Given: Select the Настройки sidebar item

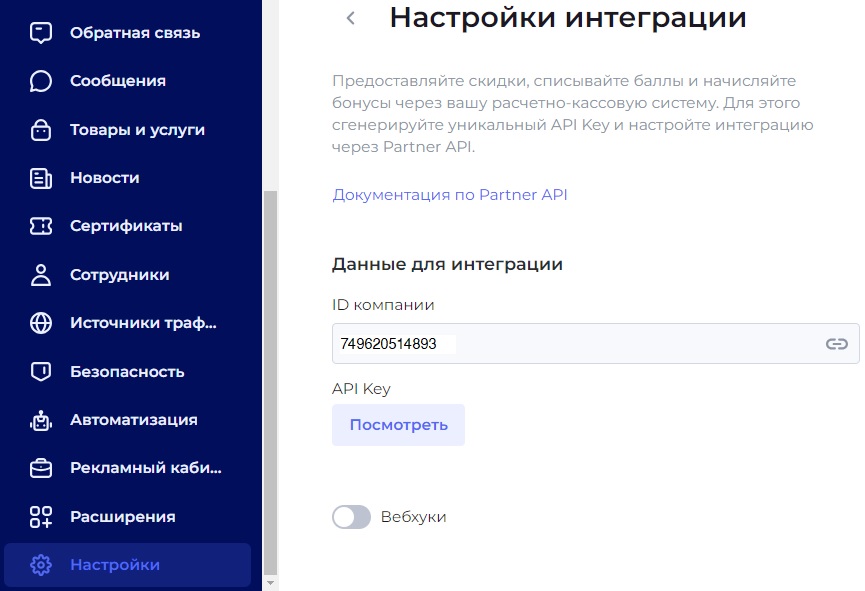Looking at the screenshot, I should tap(127, 565).
